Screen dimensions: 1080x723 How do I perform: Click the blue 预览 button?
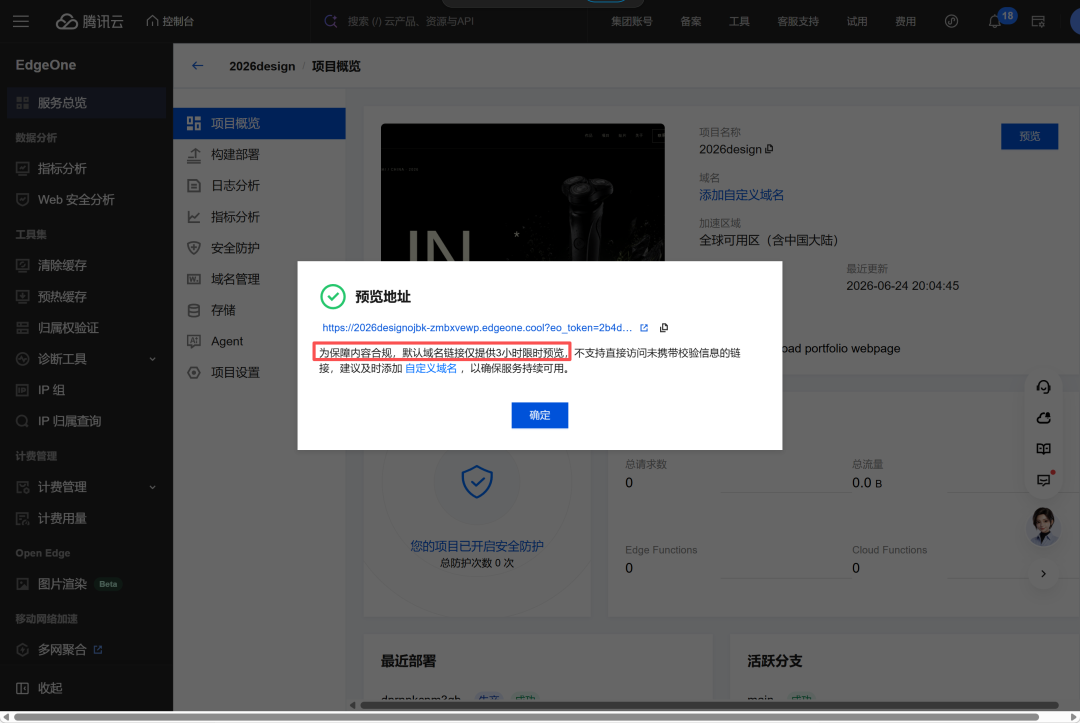[x=1029, y=136]
